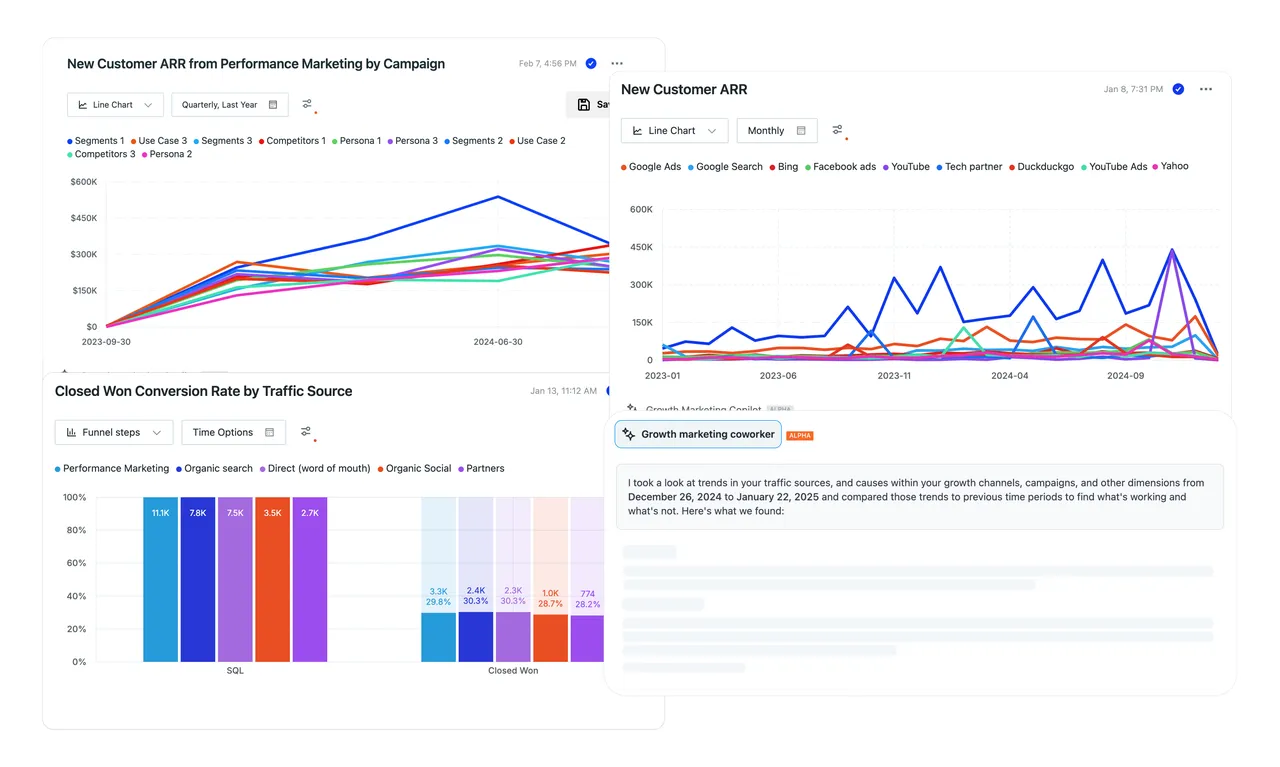Open more options menu on New Customer ARR card
This screenshot has width=1280, height=767.
(x=1206, y=89)
